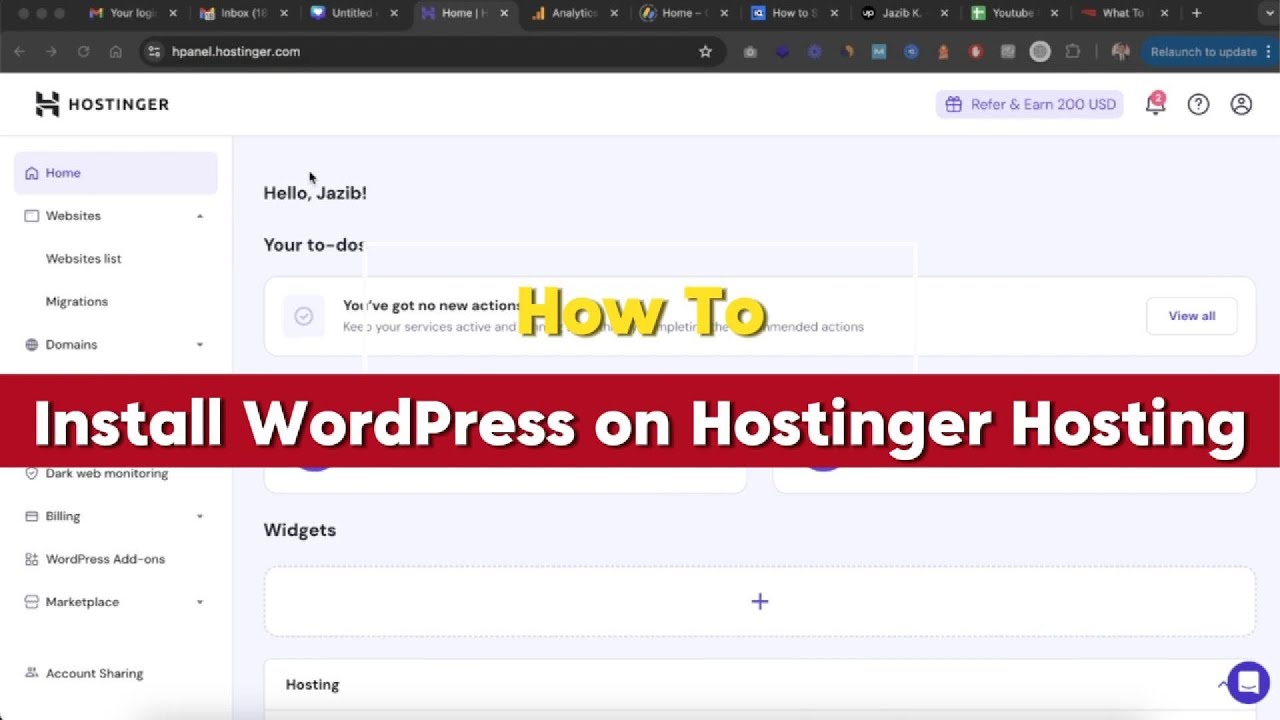
Task: Open Websites list
Action: click(84, 259)
